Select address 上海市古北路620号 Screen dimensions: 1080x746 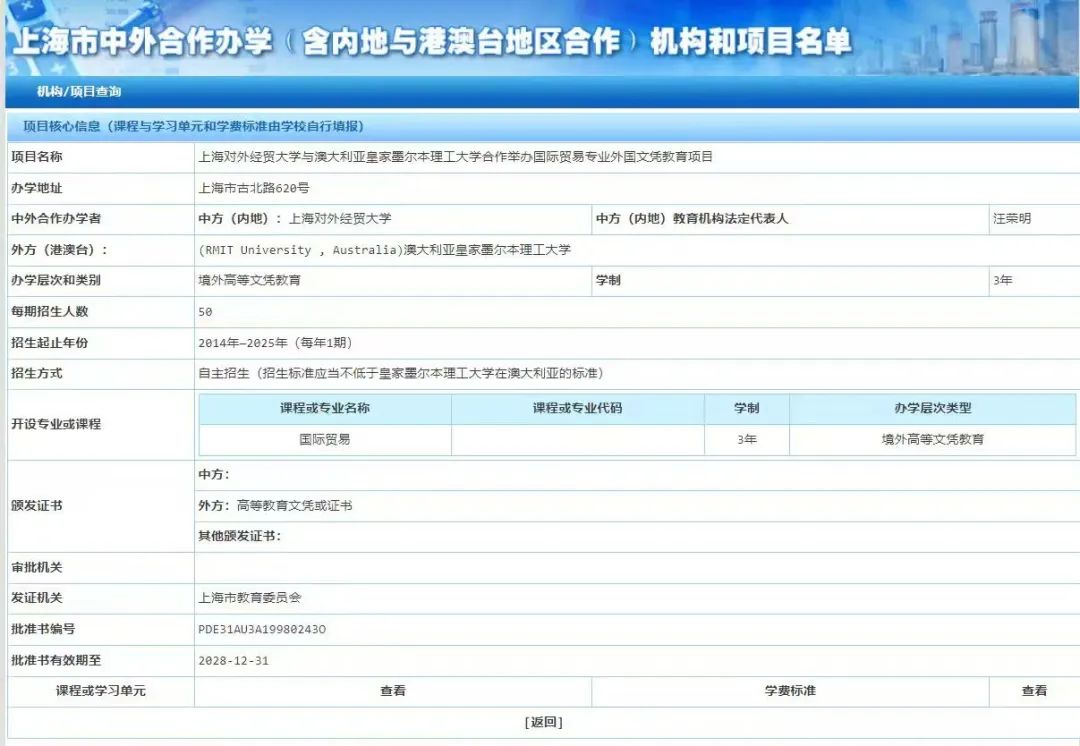(253, 188)
